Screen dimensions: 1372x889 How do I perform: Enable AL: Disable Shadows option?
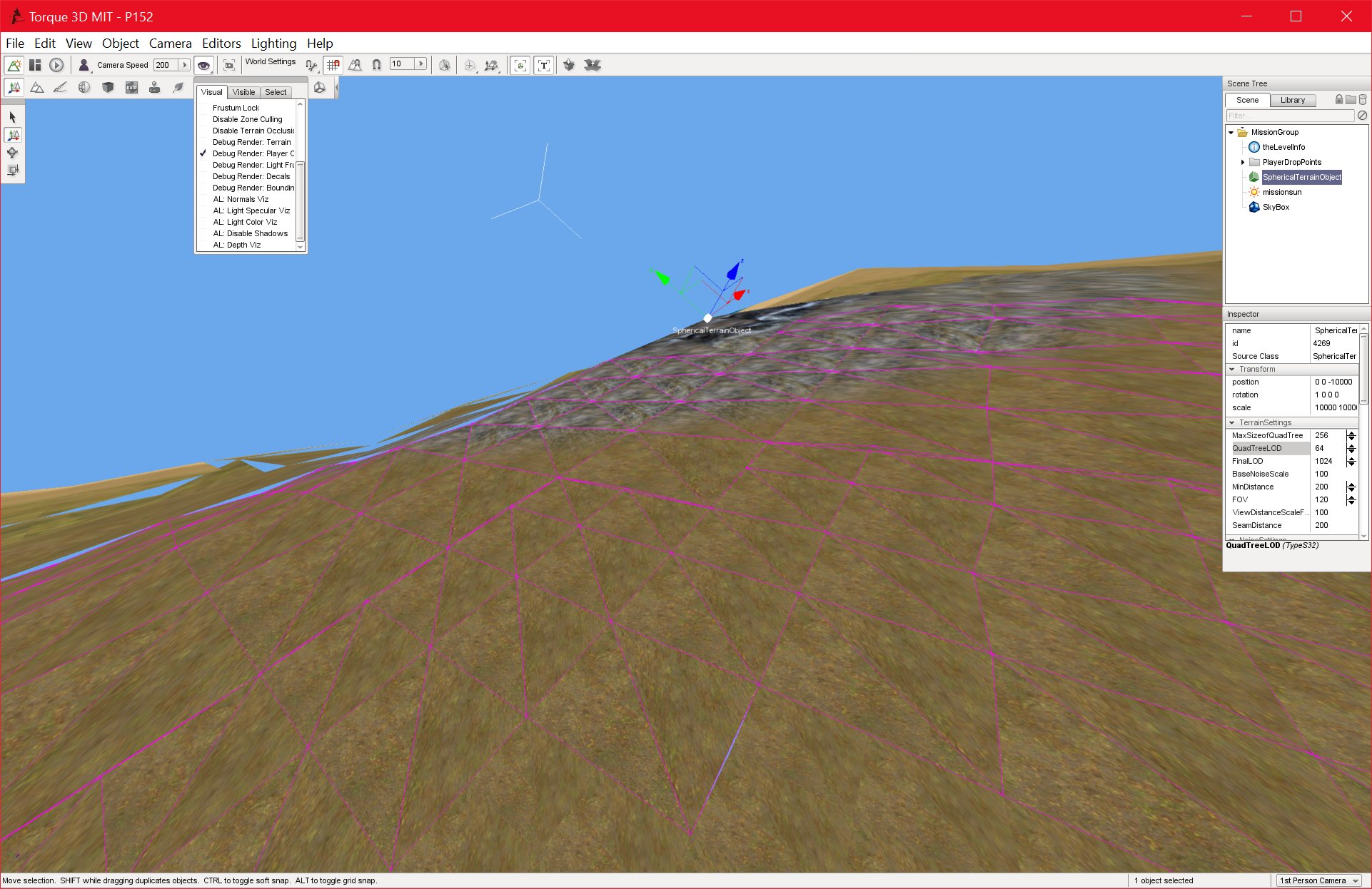click(x=247, y=233)
